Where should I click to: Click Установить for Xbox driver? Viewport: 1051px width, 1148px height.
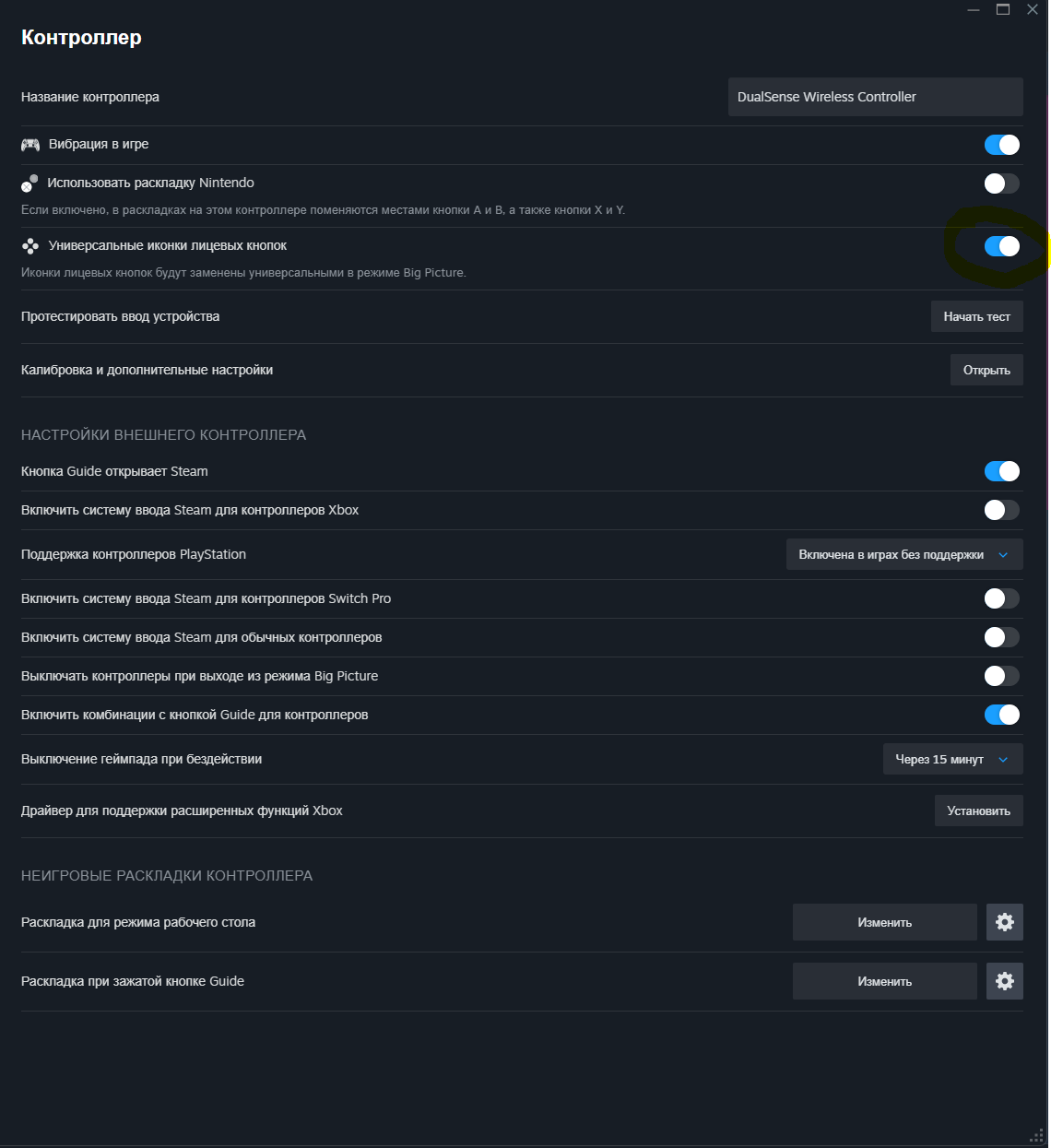(978, 811)
